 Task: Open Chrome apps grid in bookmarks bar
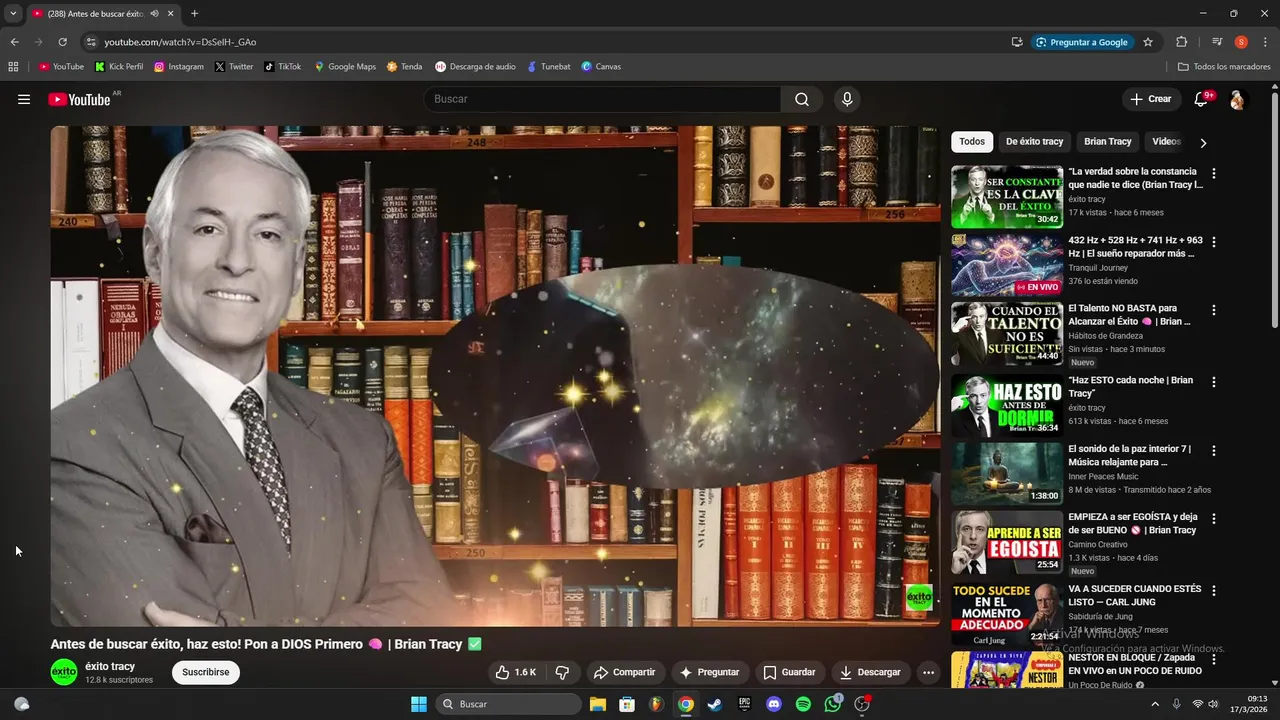(x=13, y=67)
